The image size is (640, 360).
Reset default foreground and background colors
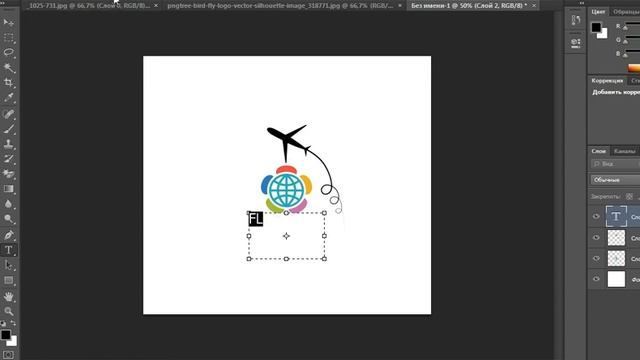(3, 323)
